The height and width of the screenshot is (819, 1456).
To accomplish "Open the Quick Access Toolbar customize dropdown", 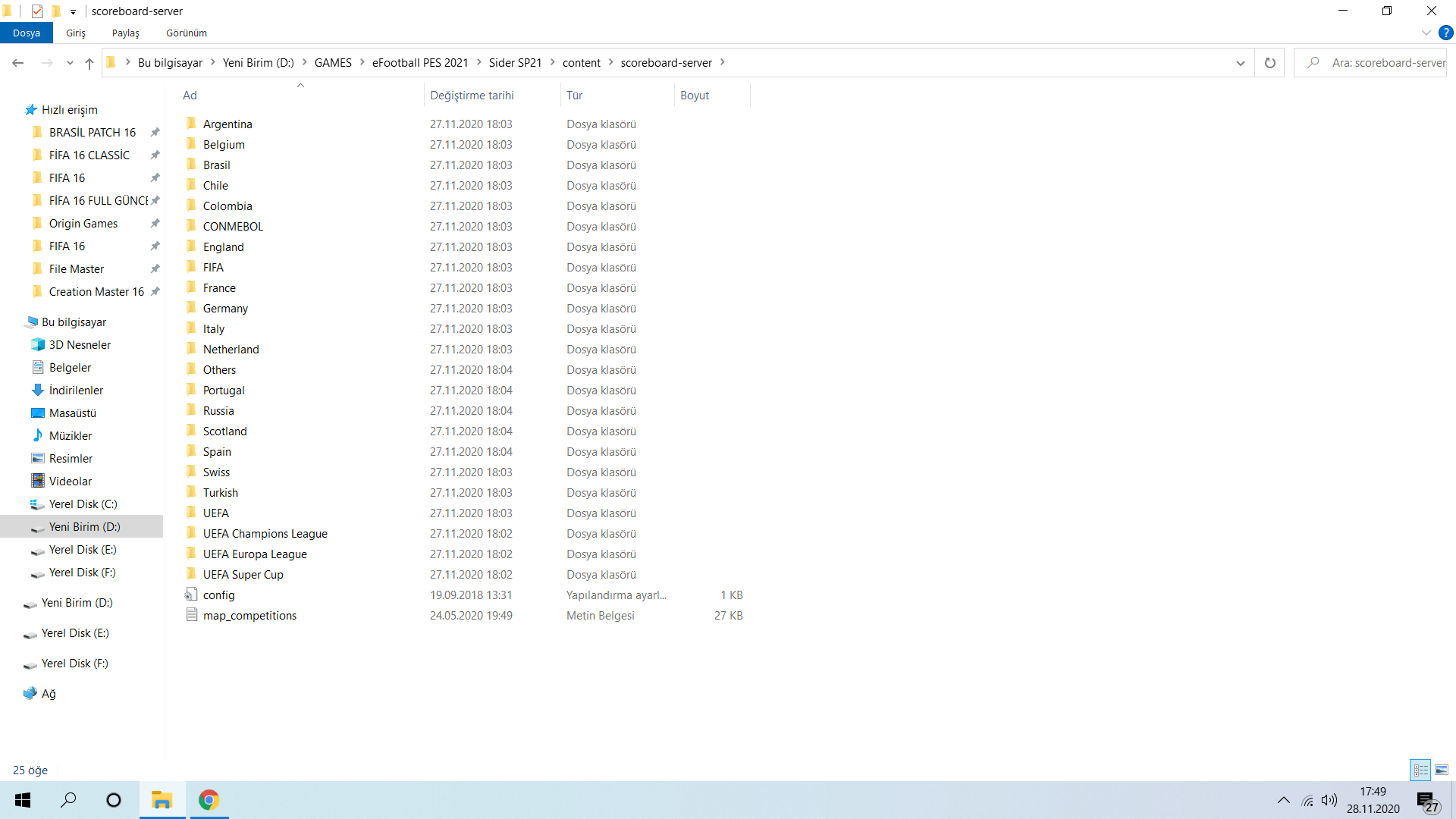I will pos(73,11).
